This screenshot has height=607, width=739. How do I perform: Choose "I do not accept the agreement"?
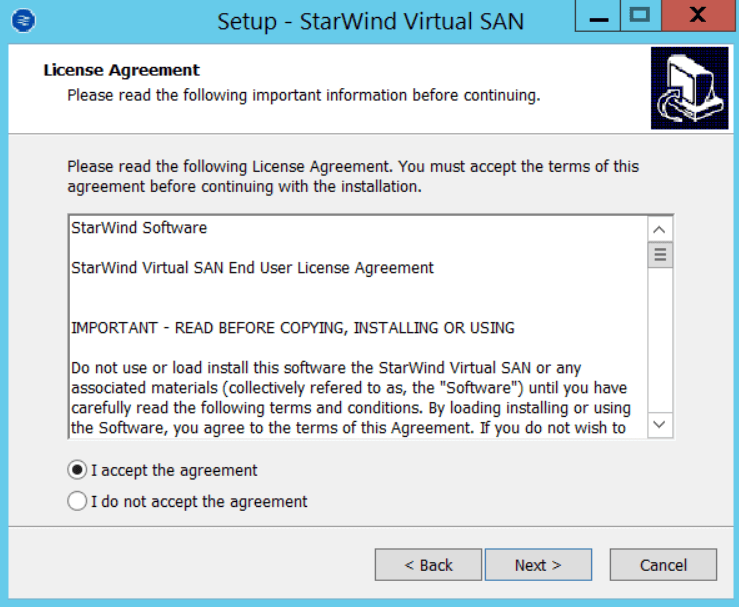point(77,502)
